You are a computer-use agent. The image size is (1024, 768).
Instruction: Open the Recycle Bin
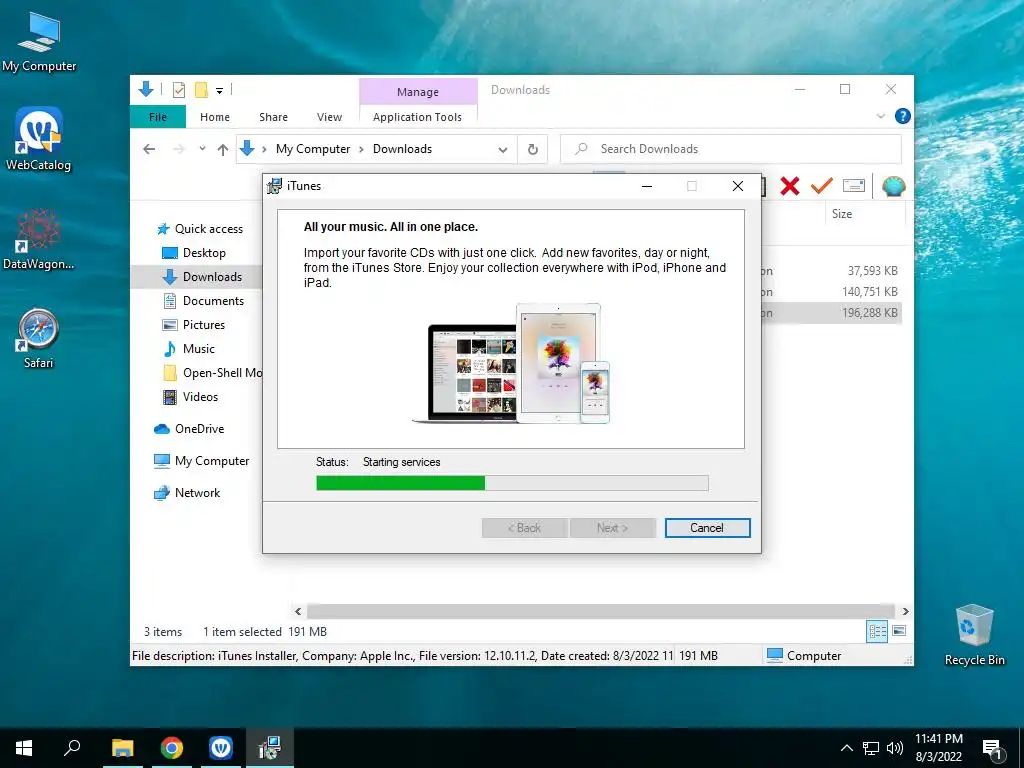point(974,635)
